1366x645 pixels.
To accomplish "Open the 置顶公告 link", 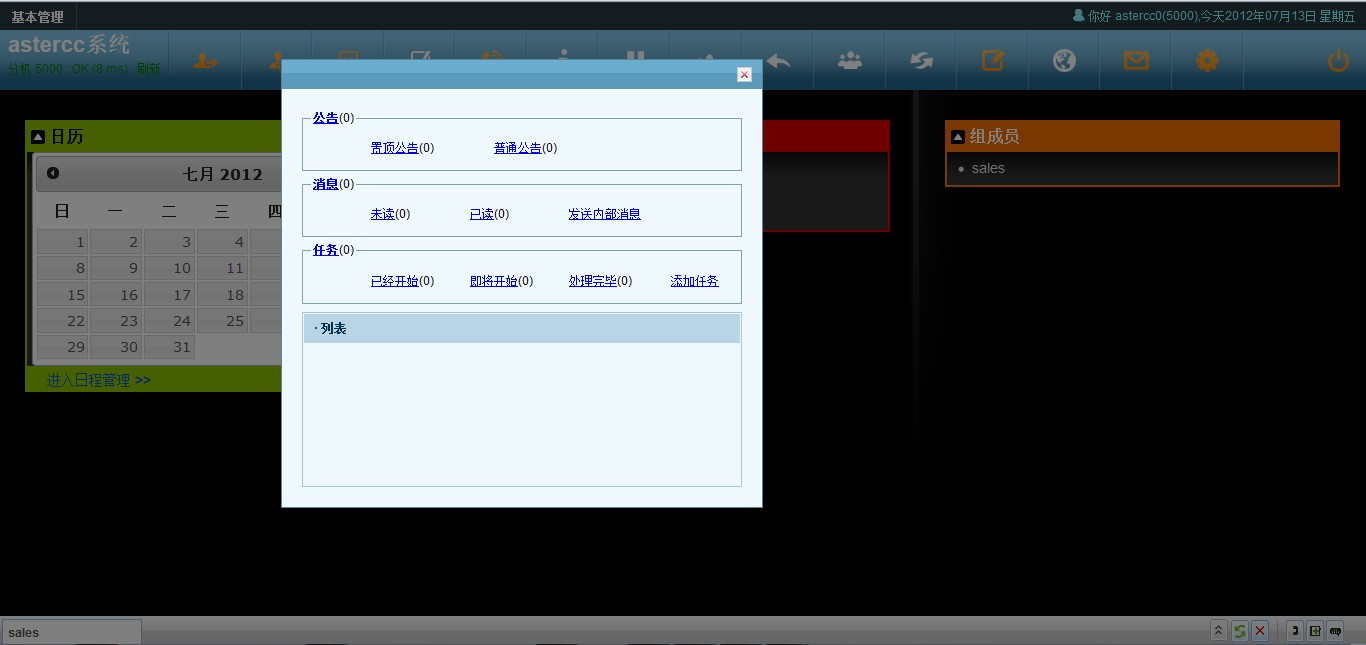I will (394, 148).
